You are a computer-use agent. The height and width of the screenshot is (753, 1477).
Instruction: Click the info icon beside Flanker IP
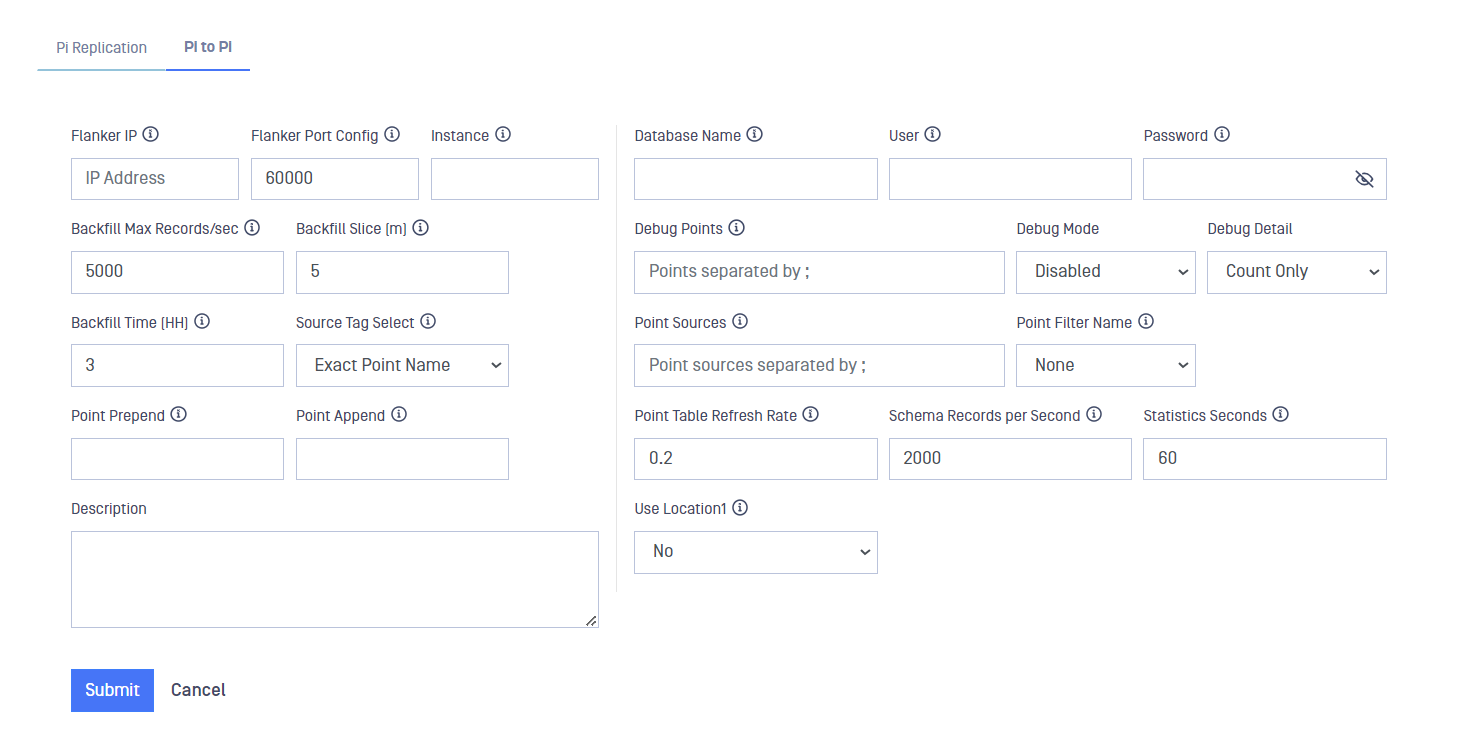click(151, 134)
